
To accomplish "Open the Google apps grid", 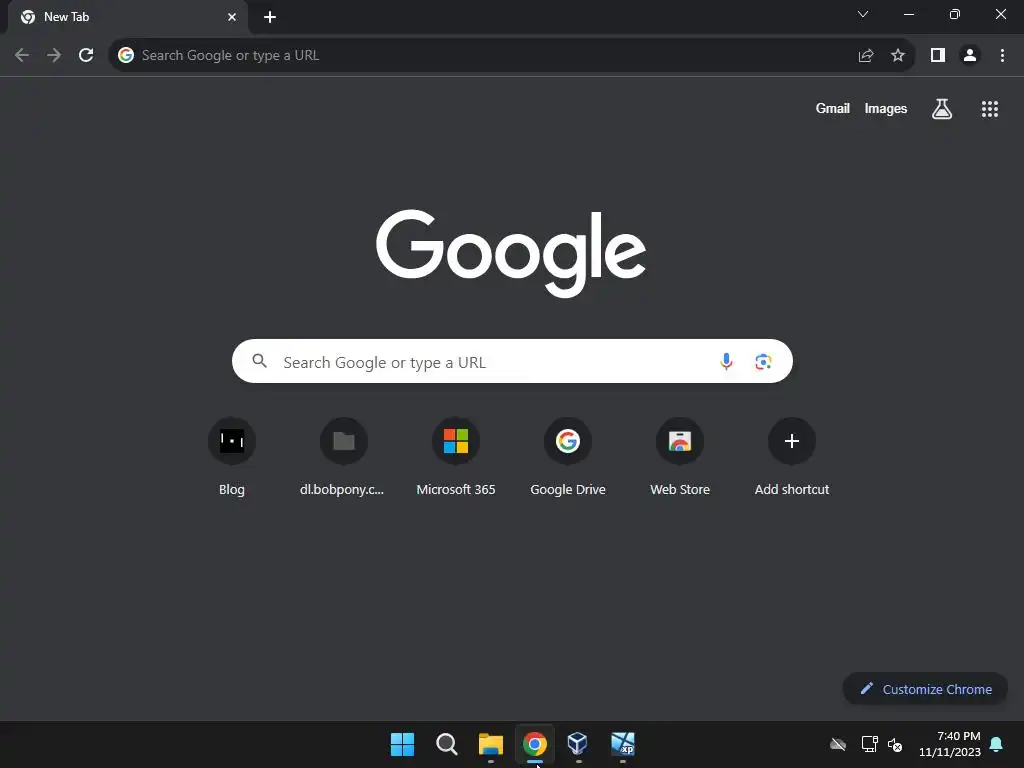I will click(989, 109).
